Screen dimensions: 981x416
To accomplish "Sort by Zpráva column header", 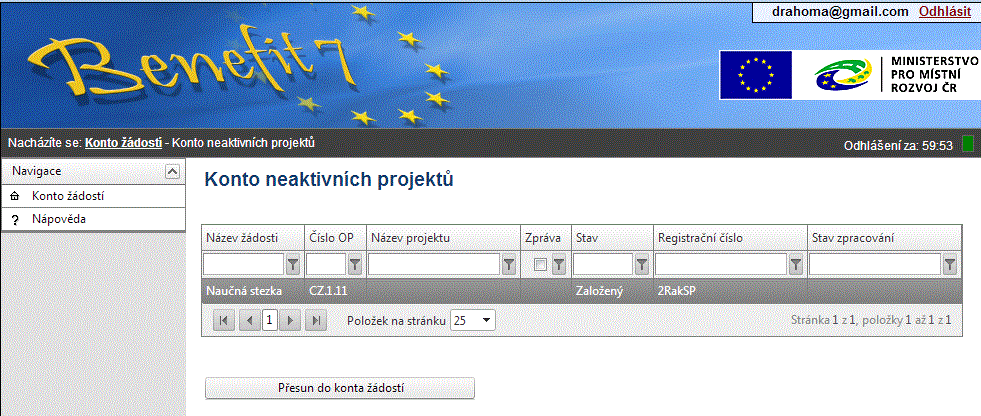I will tap(545, 238).
